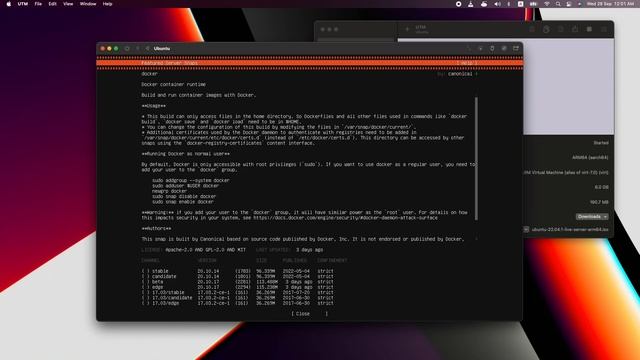Click the square stop icon in UTM window toolbar
640x360 pixels.
(x=589, y=29)
